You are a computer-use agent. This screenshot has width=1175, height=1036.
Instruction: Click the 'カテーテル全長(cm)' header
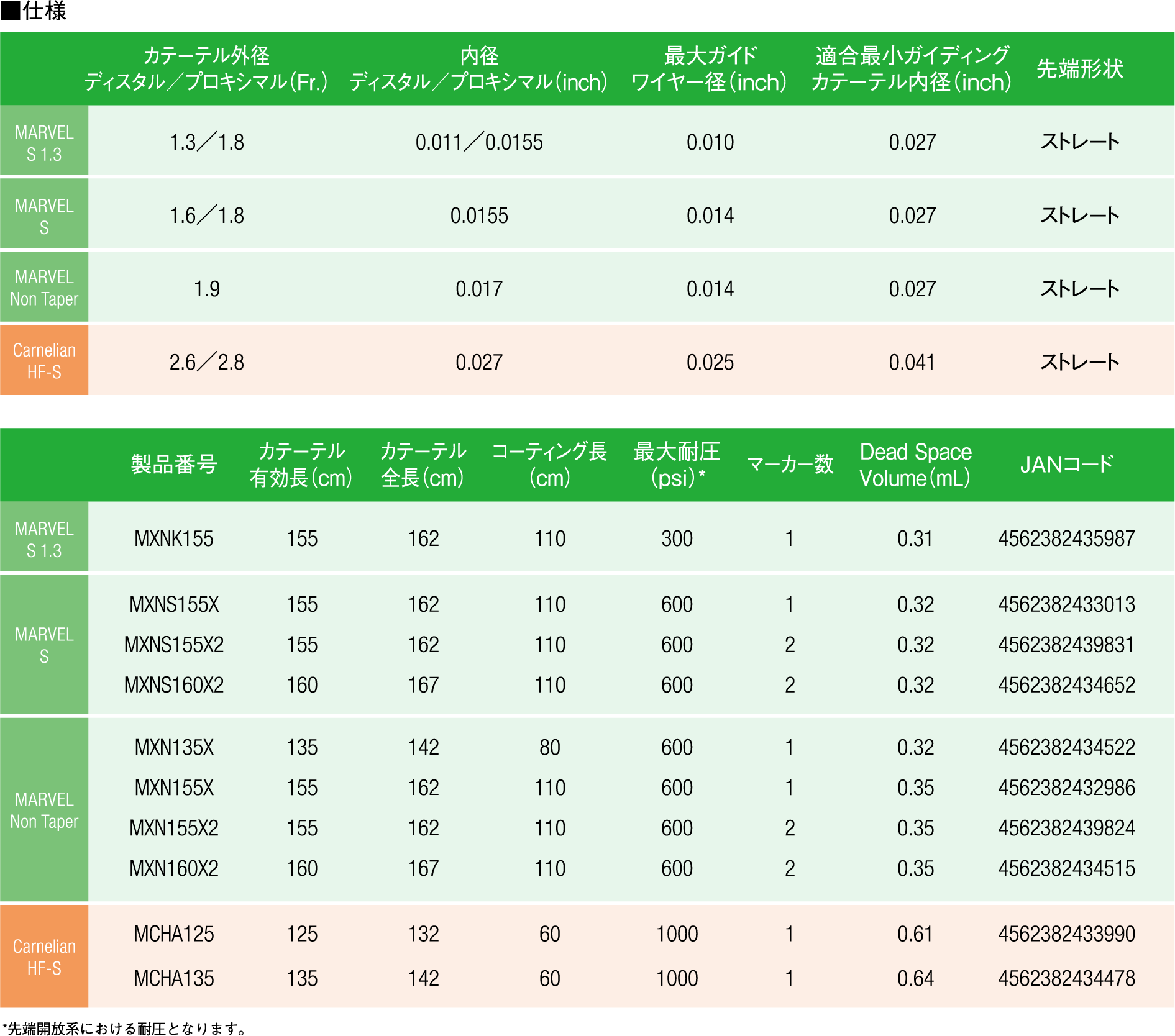click(x=423, y=465)
